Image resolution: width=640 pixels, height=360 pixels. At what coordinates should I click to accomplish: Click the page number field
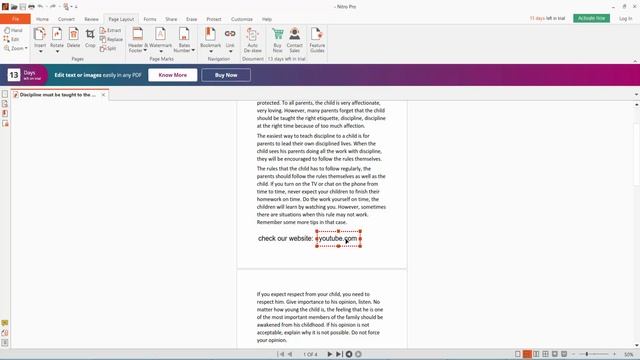click(x=310, y=354)
